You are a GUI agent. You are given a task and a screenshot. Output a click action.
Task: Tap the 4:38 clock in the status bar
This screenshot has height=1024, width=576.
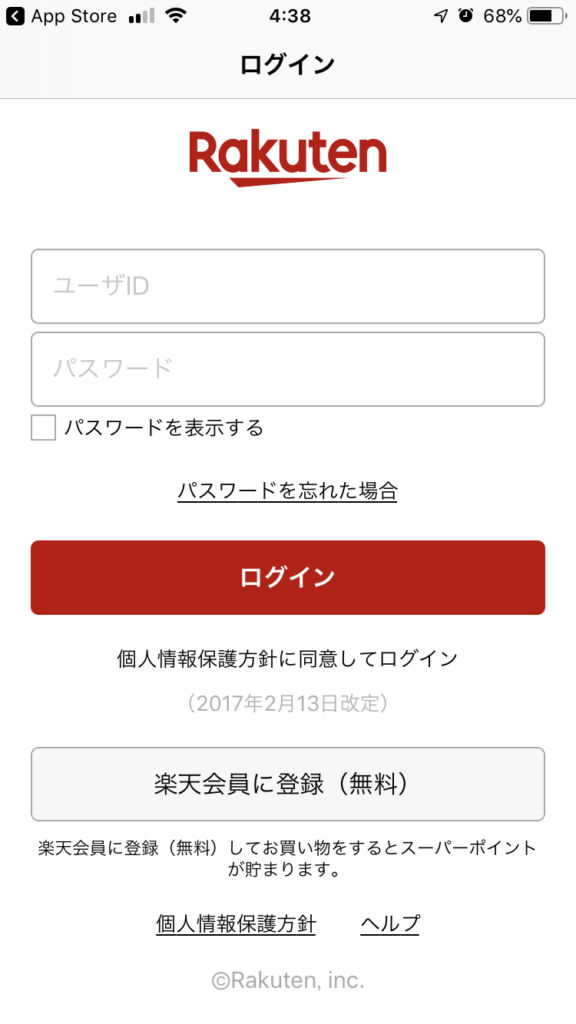point(289,16)
